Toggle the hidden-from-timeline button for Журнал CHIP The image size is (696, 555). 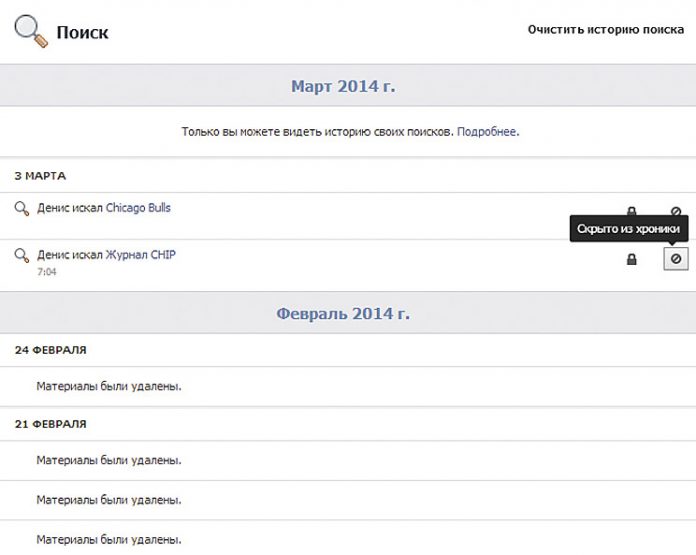tap(676, 259)
